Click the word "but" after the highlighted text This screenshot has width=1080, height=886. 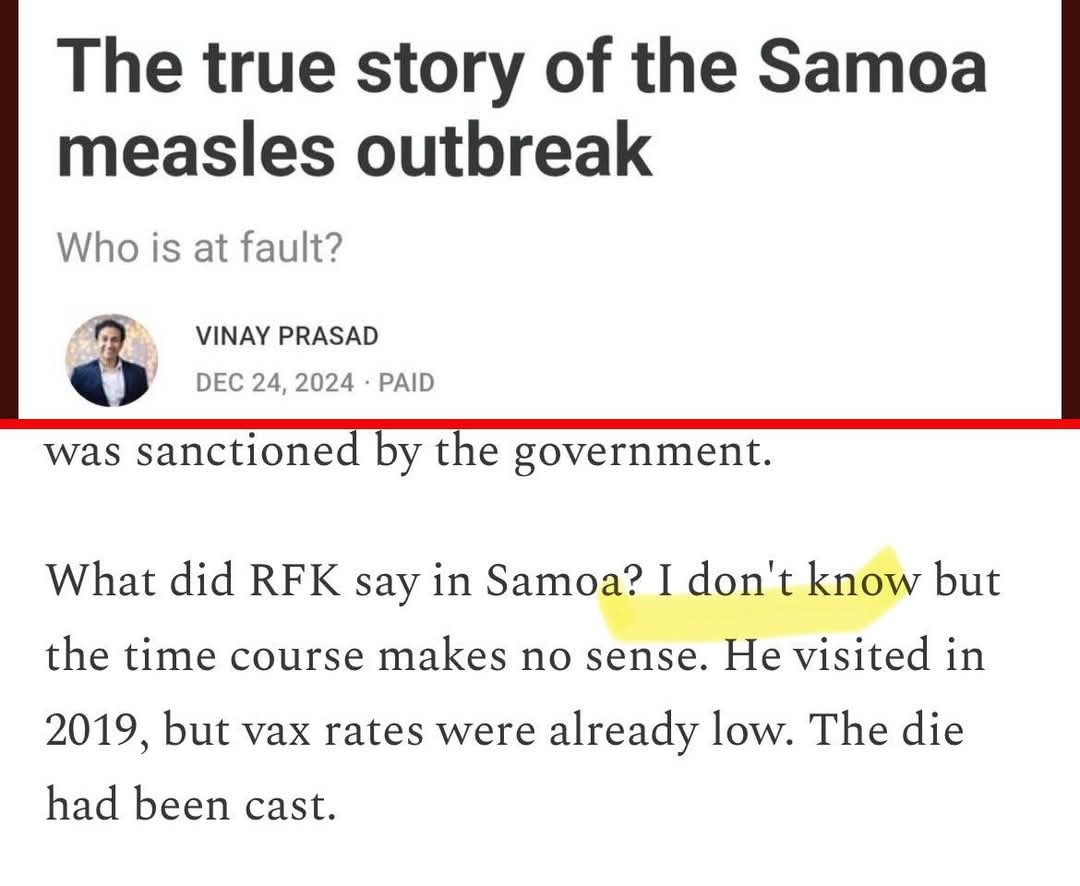(x=966, y=581)
